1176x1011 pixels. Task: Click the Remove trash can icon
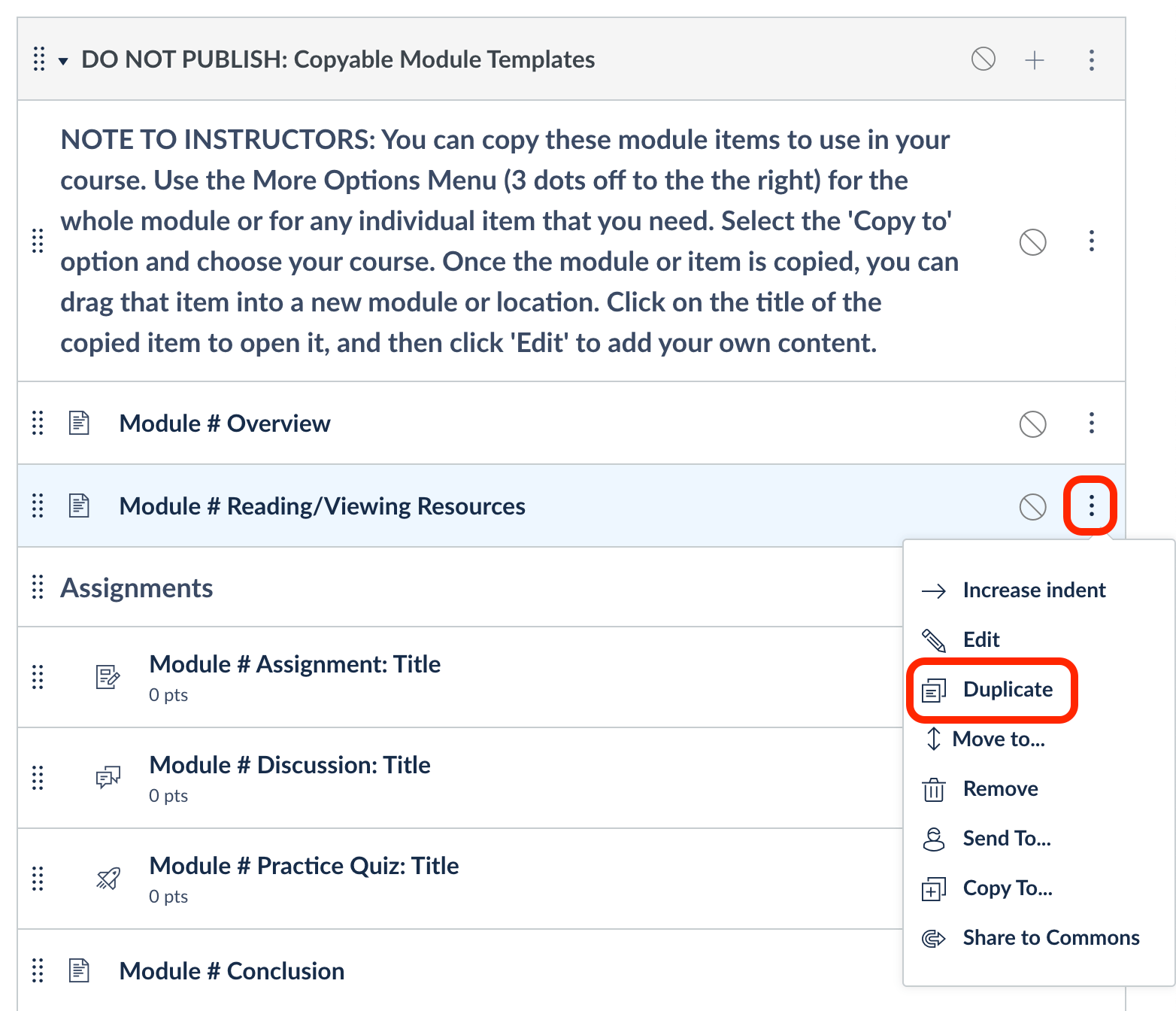pyautogui.click(x=933, y=789)
